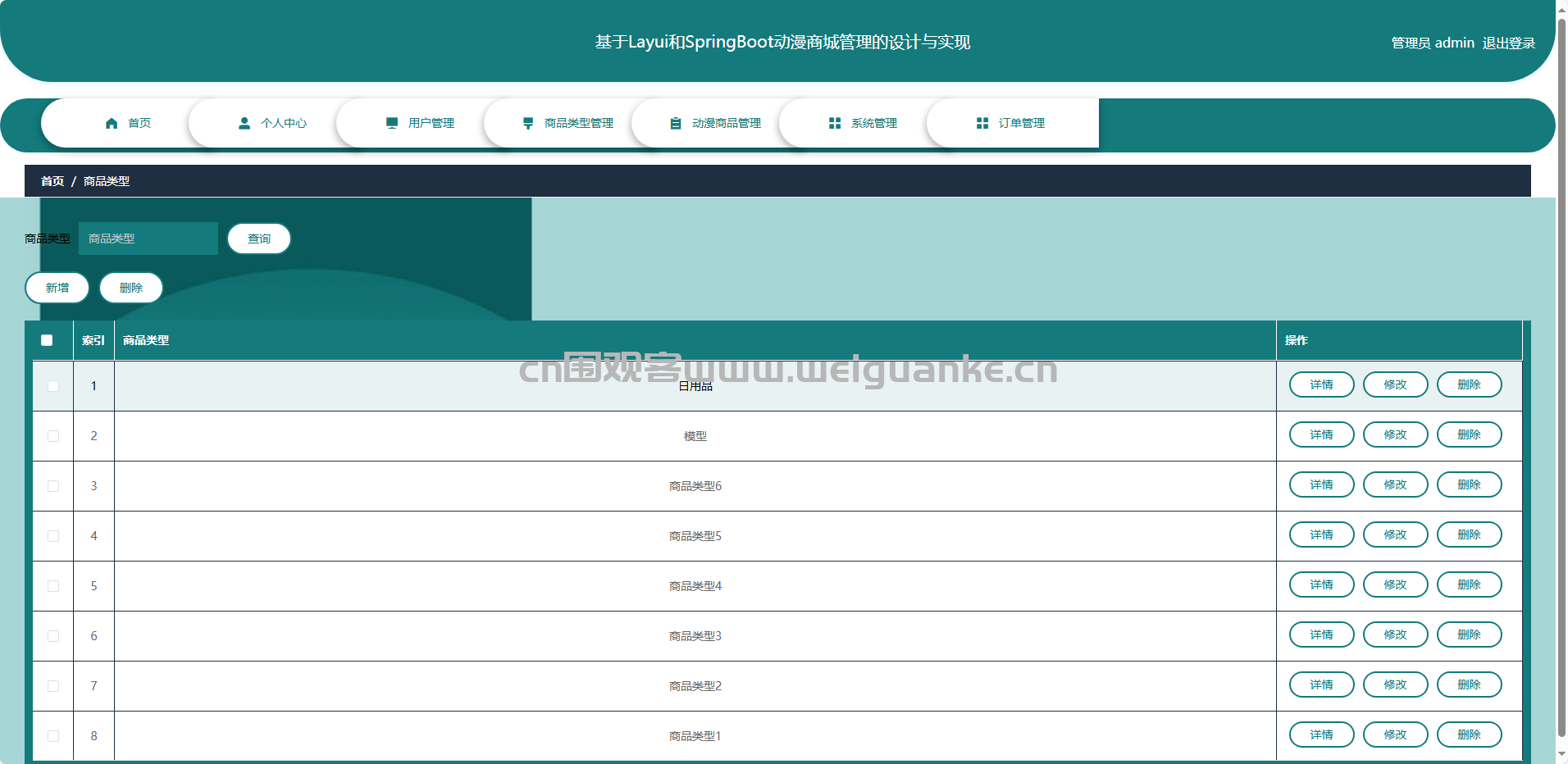Click the brush icon for 商品类型管理
This screenshot has width=1568, height=764.
click(528, 123)
